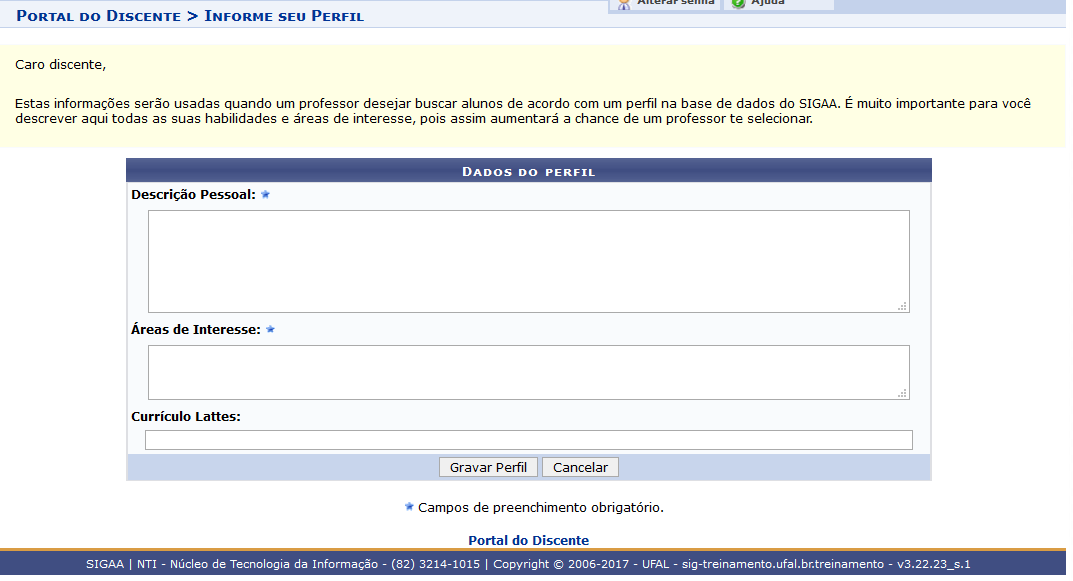This screenshot has width=1073, height=581.
Task: Click the Dados do Perfil header bar
Action: point(528,171)
